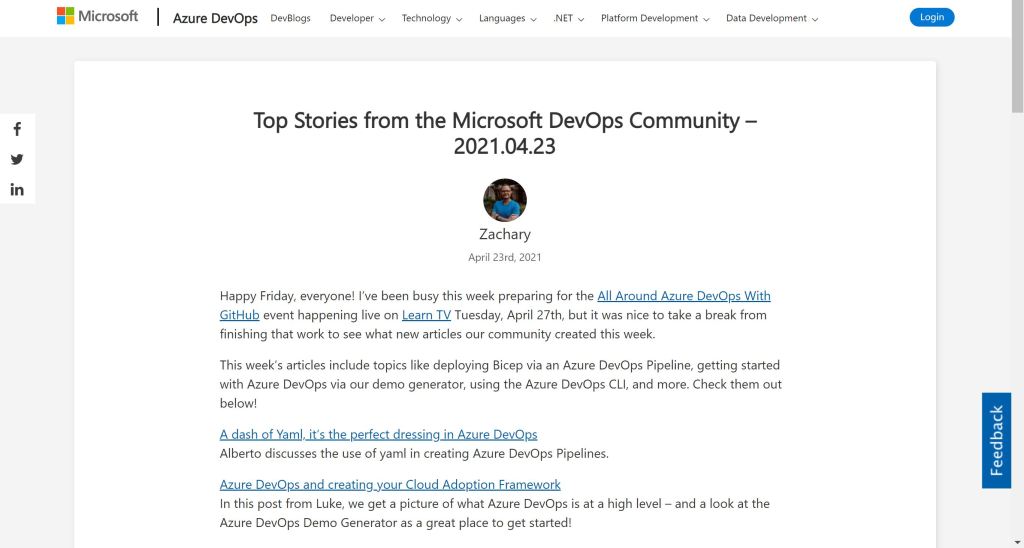Expand Platform Development menu
The image size is (1024, 548).
(655, 18)
